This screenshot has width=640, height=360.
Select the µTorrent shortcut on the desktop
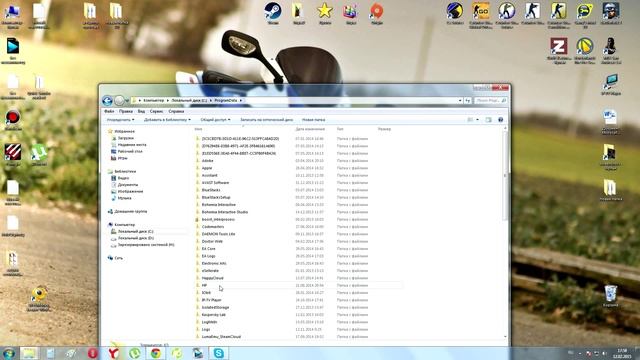pyautogui.click(x=39, y=155)
